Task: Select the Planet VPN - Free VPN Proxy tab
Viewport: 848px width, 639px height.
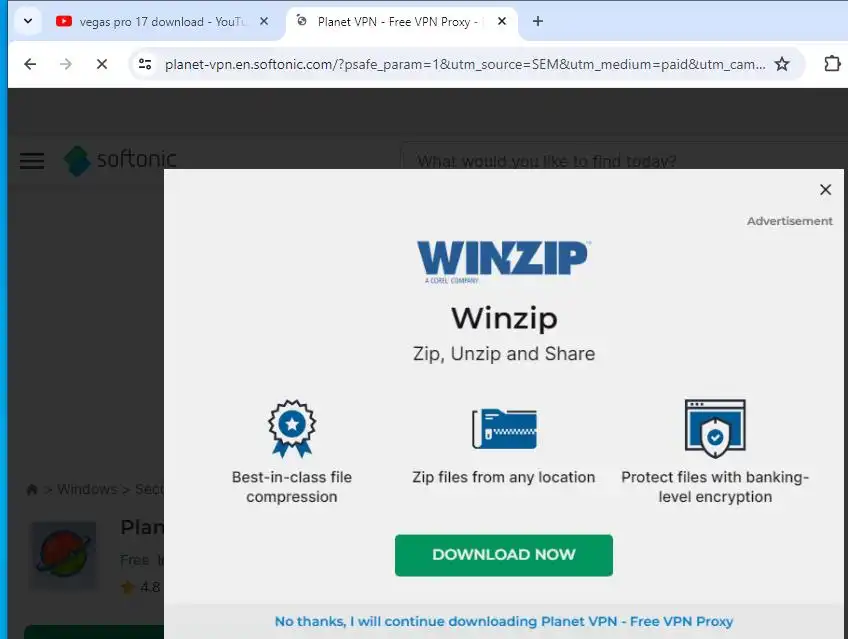Action: tap(400, 22)
